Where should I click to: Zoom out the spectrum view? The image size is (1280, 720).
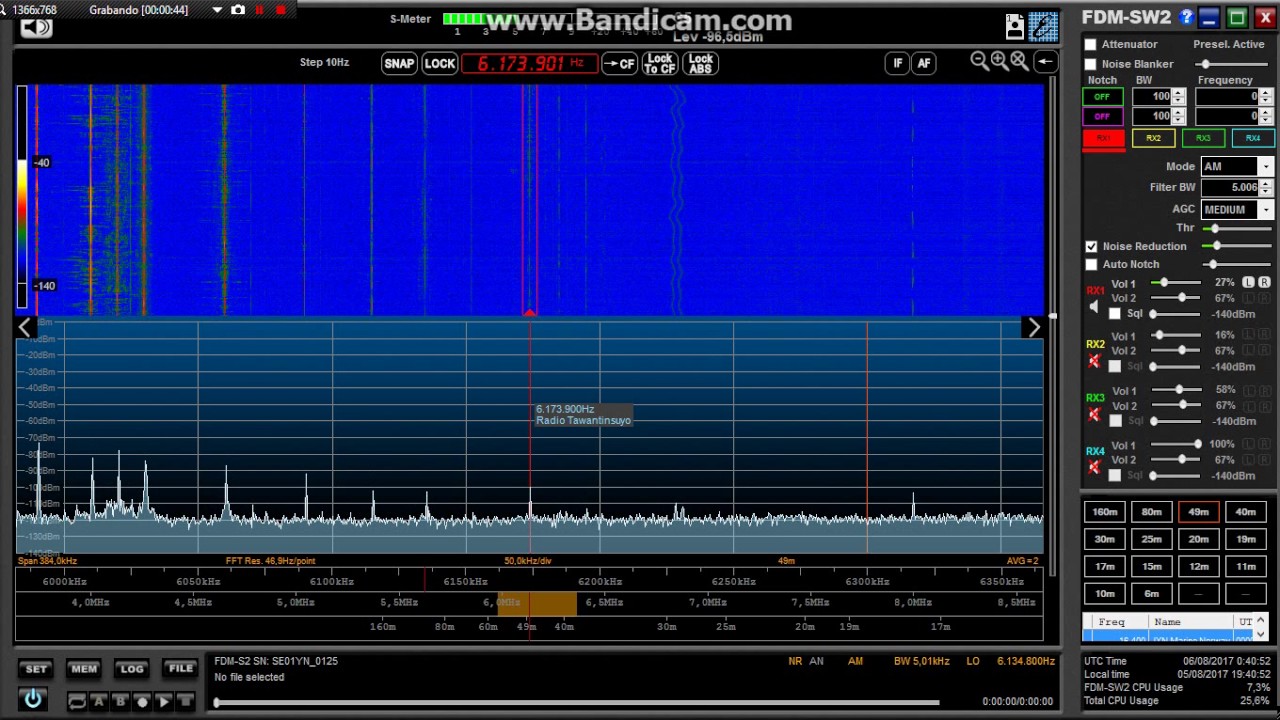[x=979, y=62]
